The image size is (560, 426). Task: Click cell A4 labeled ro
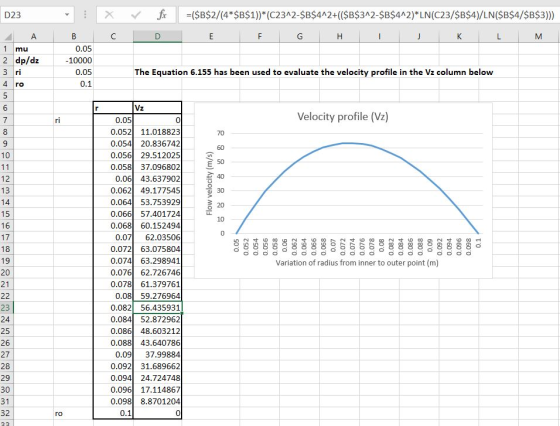pos(34,84)
